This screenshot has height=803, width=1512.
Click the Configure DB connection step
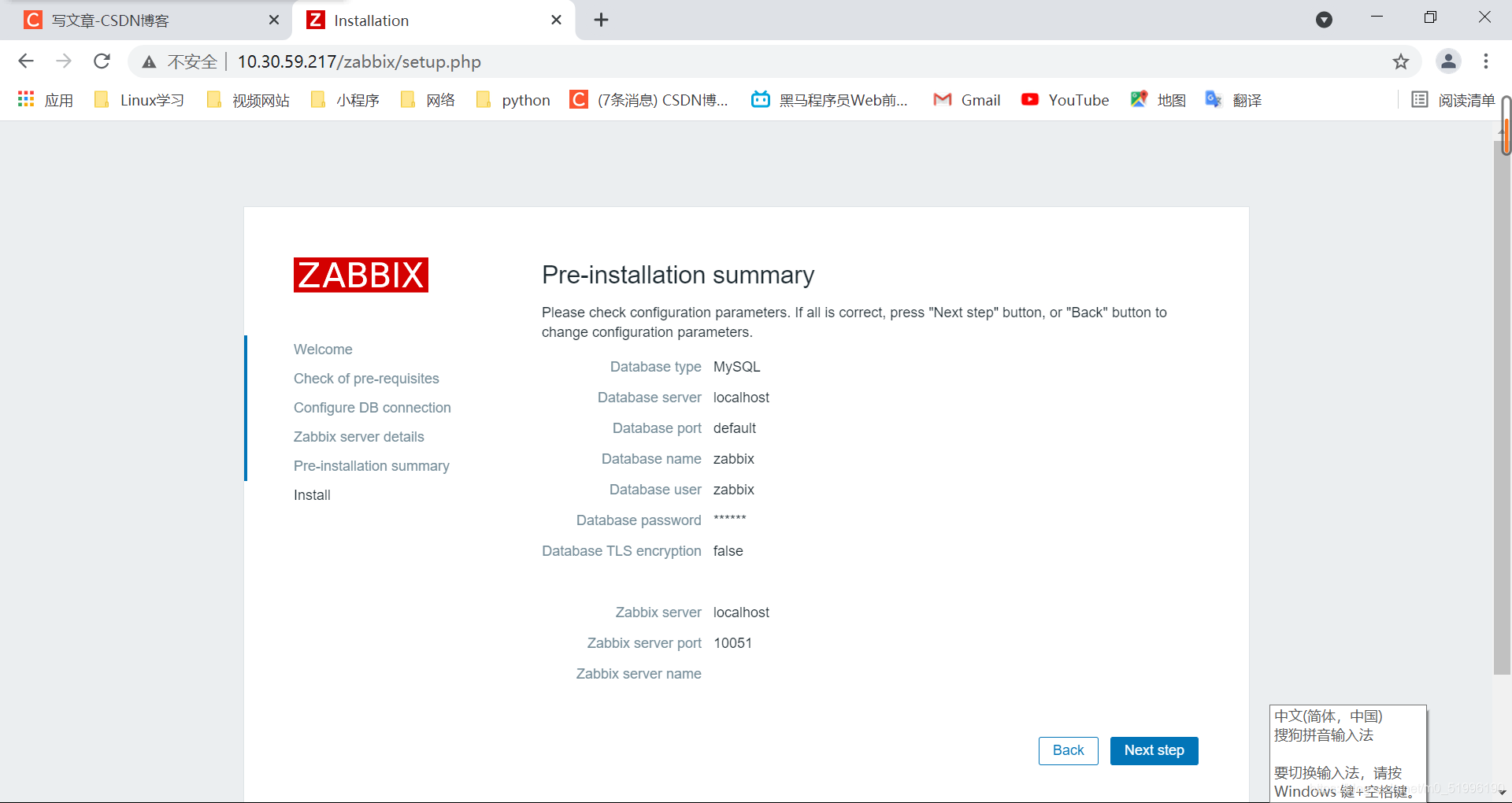tap(372, 408)
